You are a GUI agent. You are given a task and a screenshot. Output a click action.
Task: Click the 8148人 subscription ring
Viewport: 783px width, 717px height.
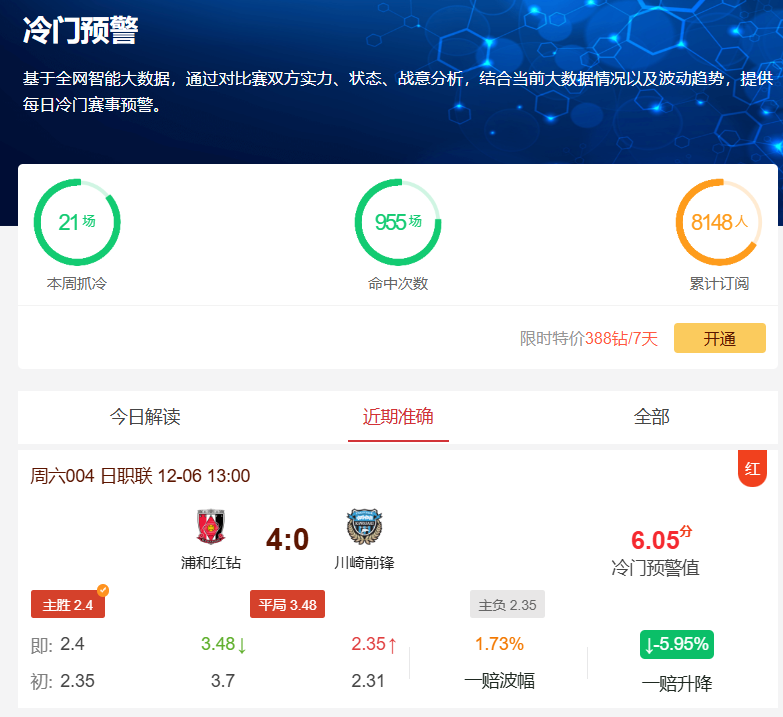point(719,222)
